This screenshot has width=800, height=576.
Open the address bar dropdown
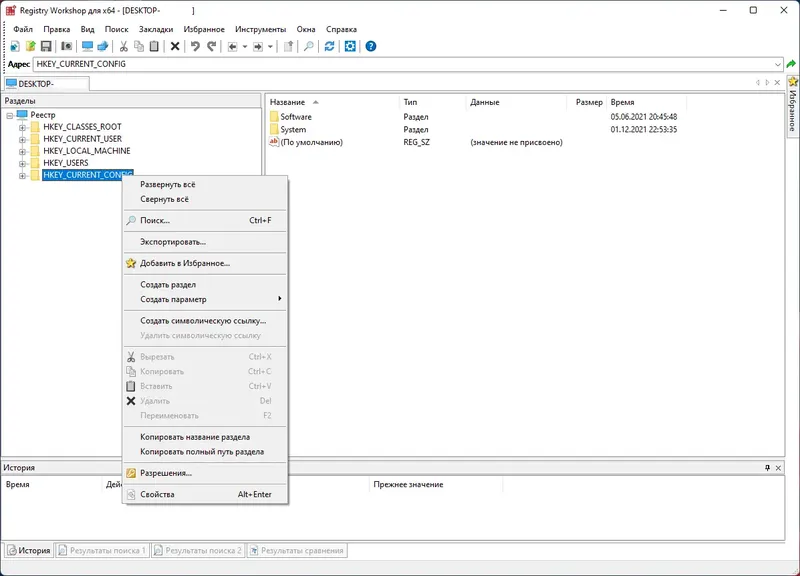[x=778, y=64]
